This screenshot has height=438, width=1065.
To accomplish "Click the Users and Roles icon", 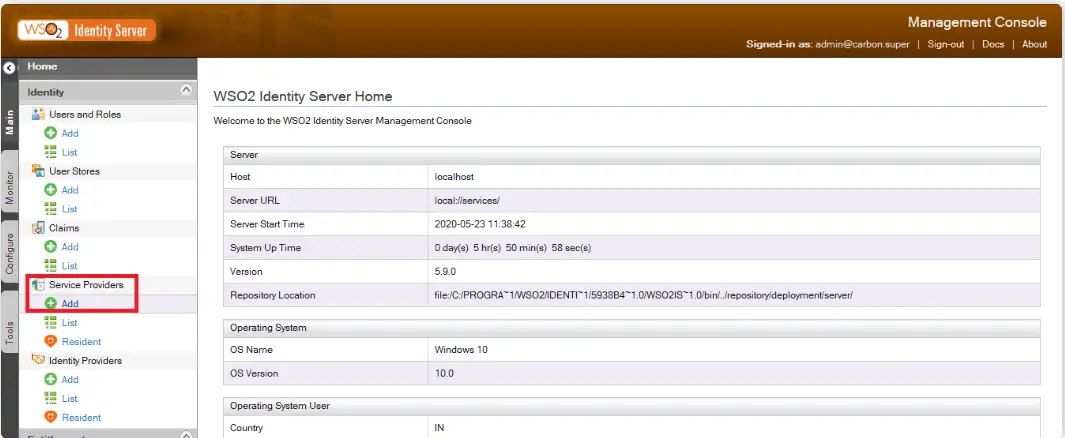I will pyautogui.click(x=38, y=114).
